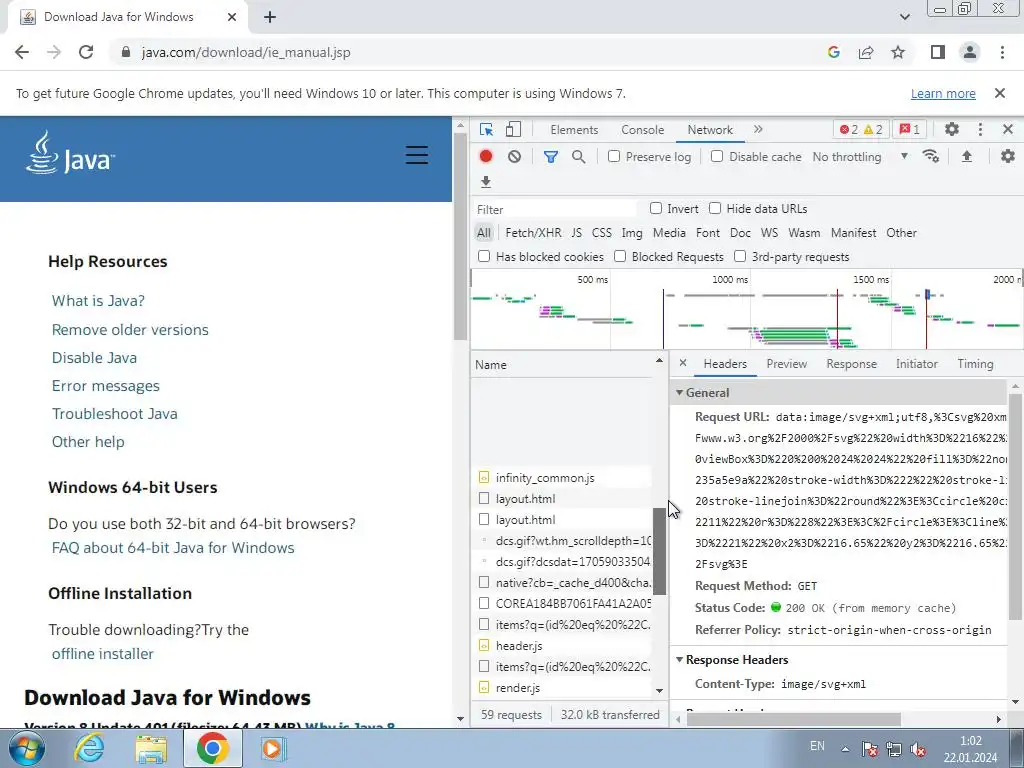Open a new Chrome tab
The width and height of the screenshot is (1024, 768).
coord(270,17)
